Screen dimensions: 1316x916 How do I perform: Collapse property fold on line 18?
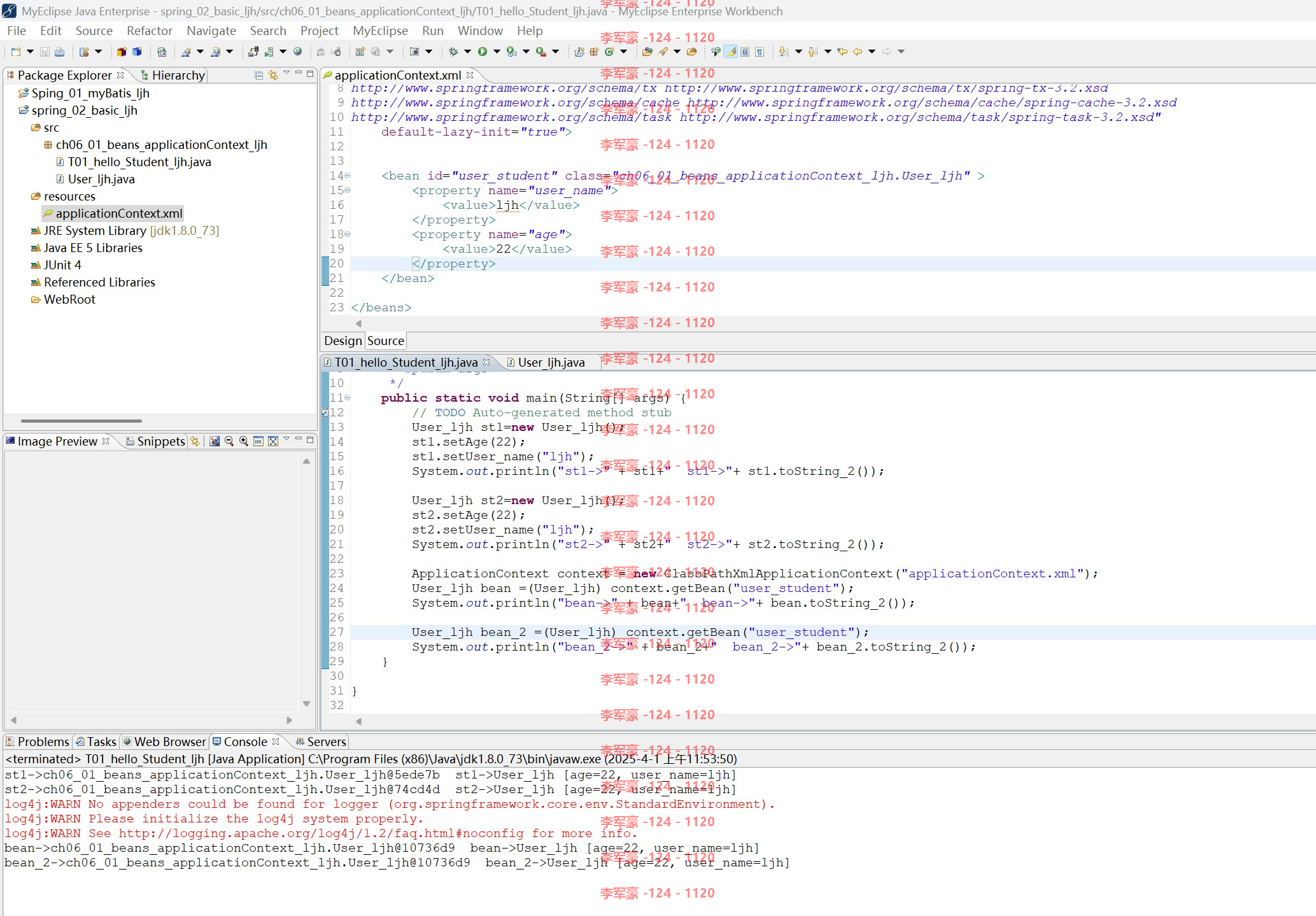[x=347, y=234]
